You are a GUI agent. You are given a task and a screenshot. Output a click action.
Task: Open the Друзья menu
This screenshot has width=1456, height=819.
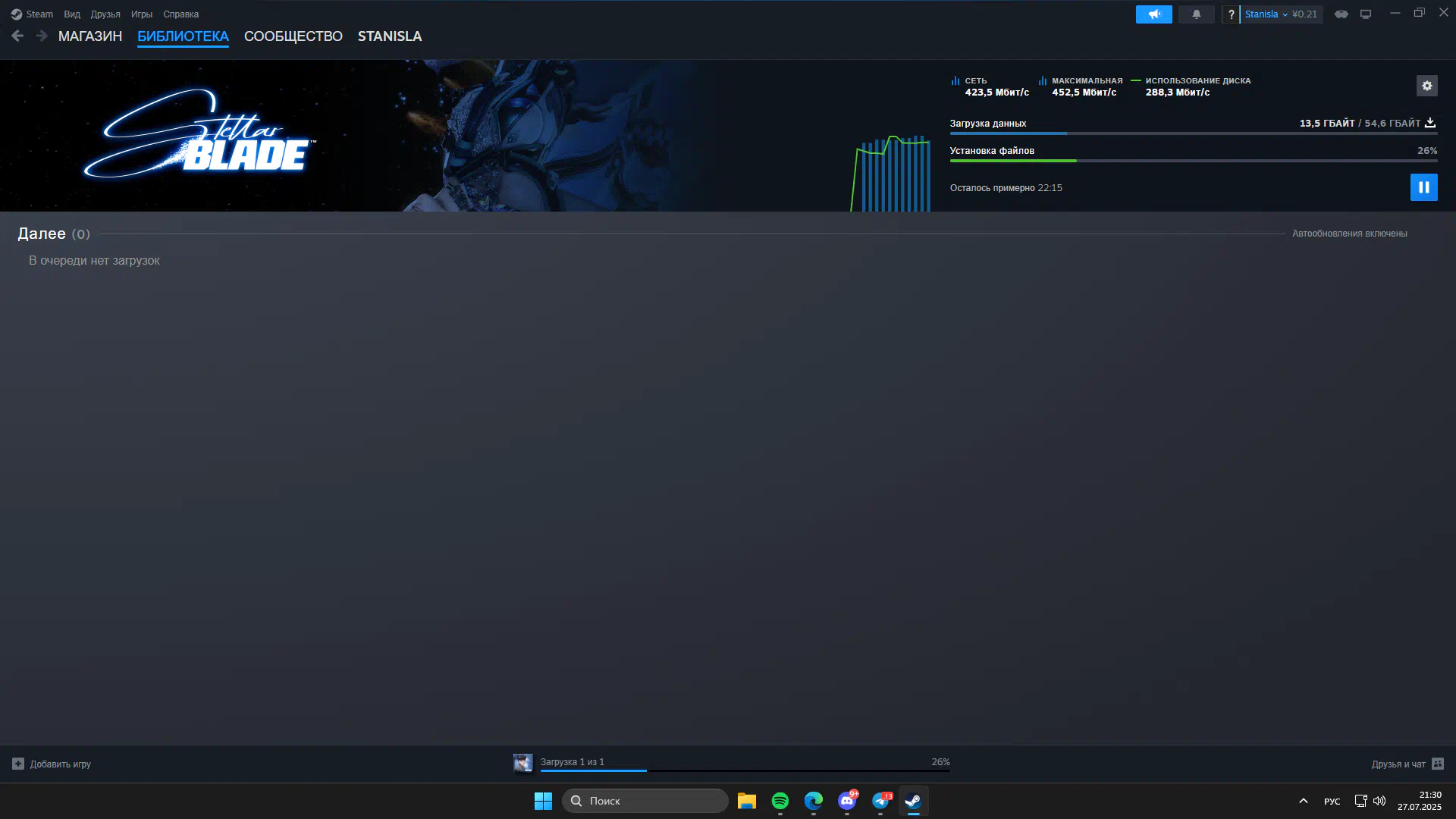(105, 14)
